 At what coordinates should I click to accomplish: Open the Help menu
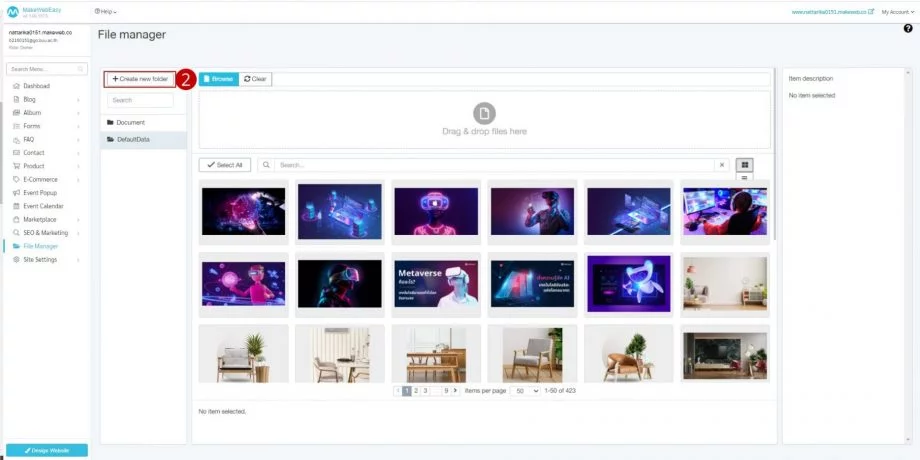click(106, 12)
